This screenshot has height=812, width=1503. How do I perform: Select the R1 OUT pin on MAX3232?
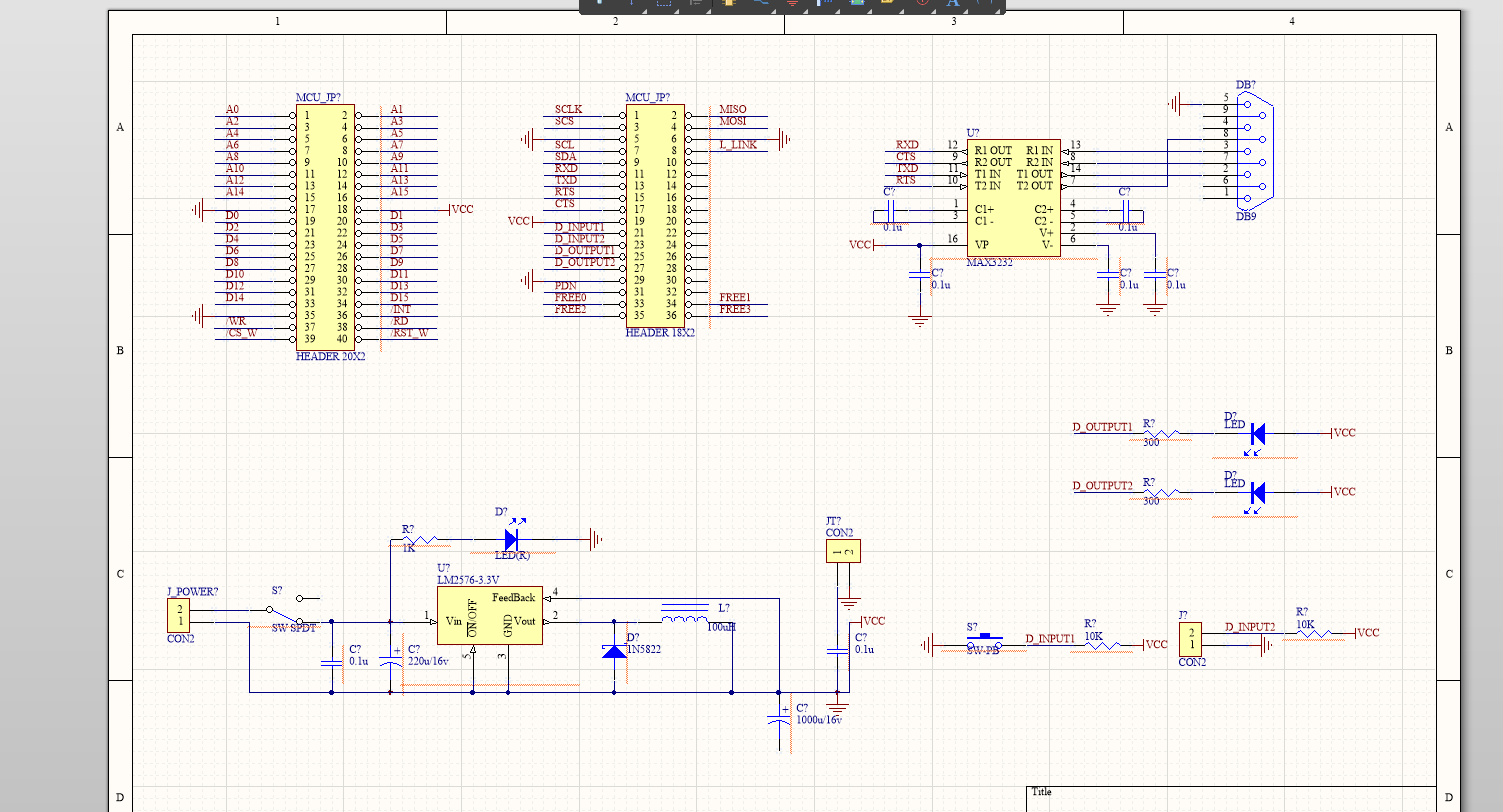point(994,150)
